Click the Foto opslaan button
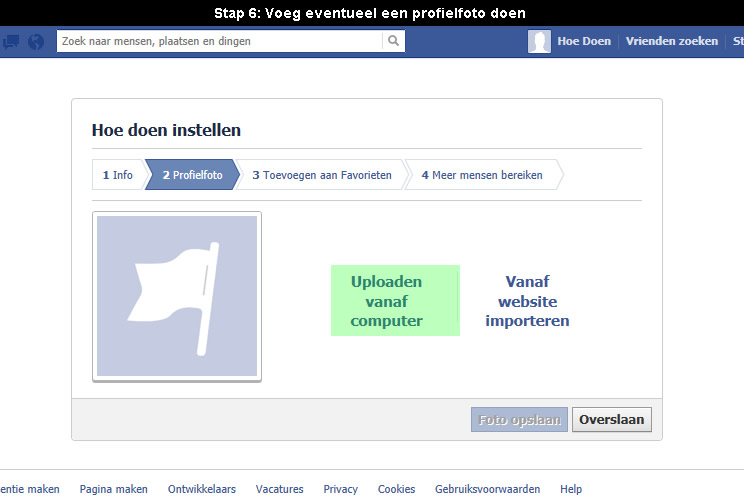This screenshot has height=502, width=744. [x=519, y=419]
